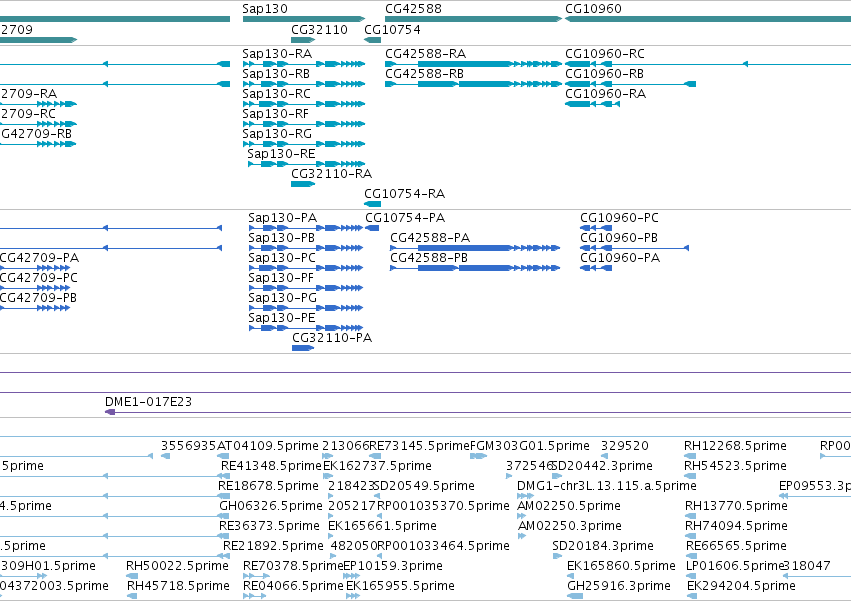Click transcript label CG42588-RA
Image resolution: width=851 pixels, height=601 pixels.
426,54
